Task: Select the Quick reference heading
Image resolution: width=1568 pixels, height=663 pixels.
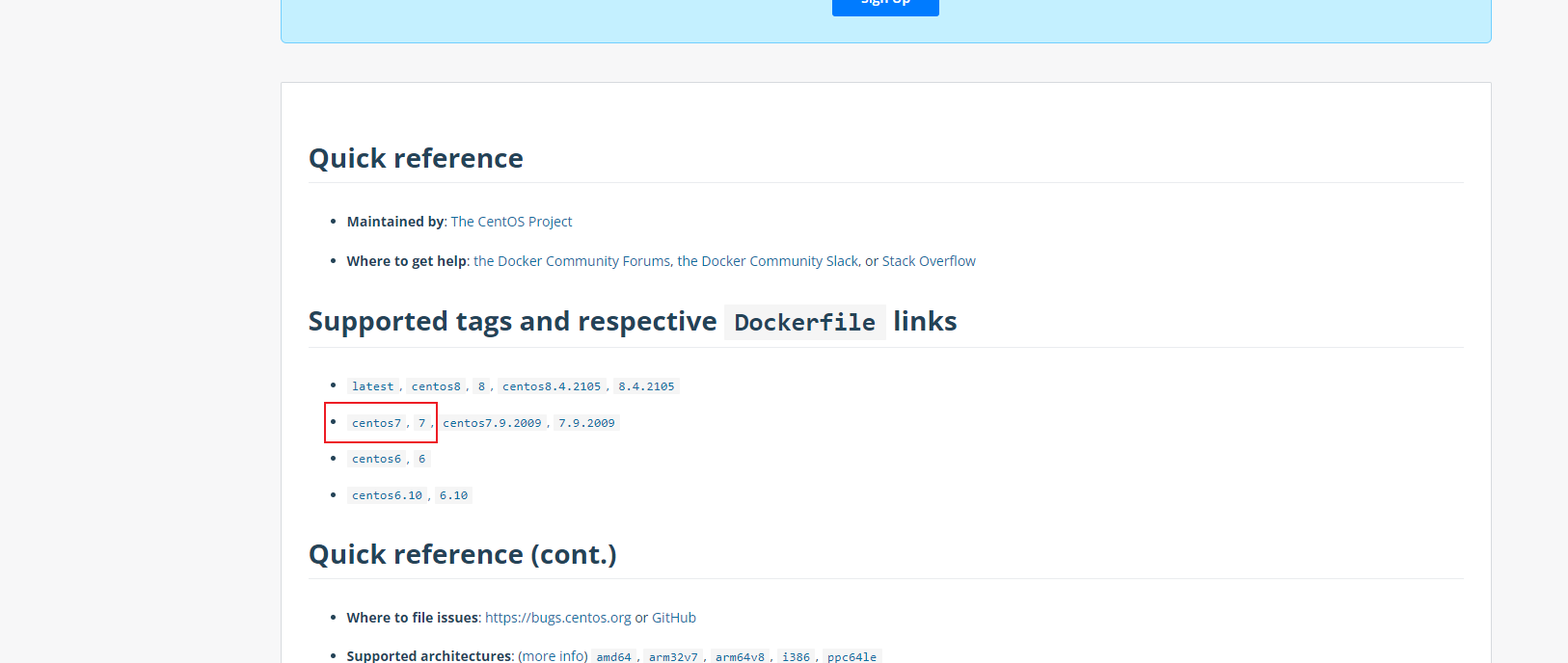Action: [x=416, y=158]
